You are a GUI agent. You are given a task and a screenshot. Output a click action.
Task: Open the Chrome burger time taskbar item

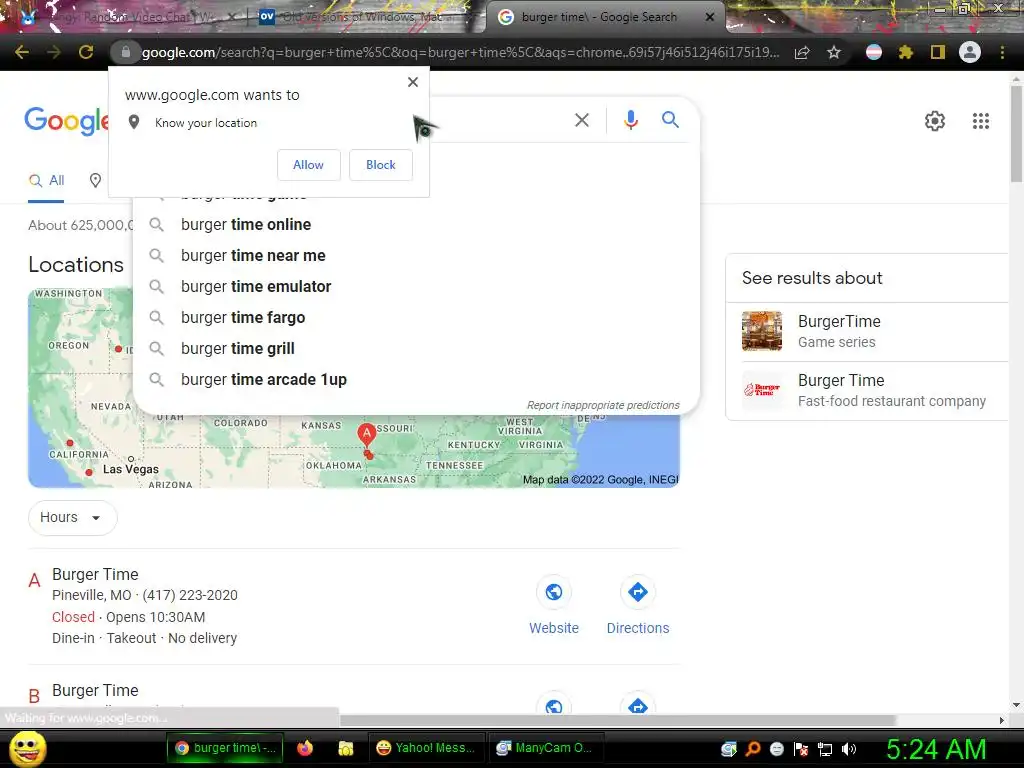coord(225,748)
